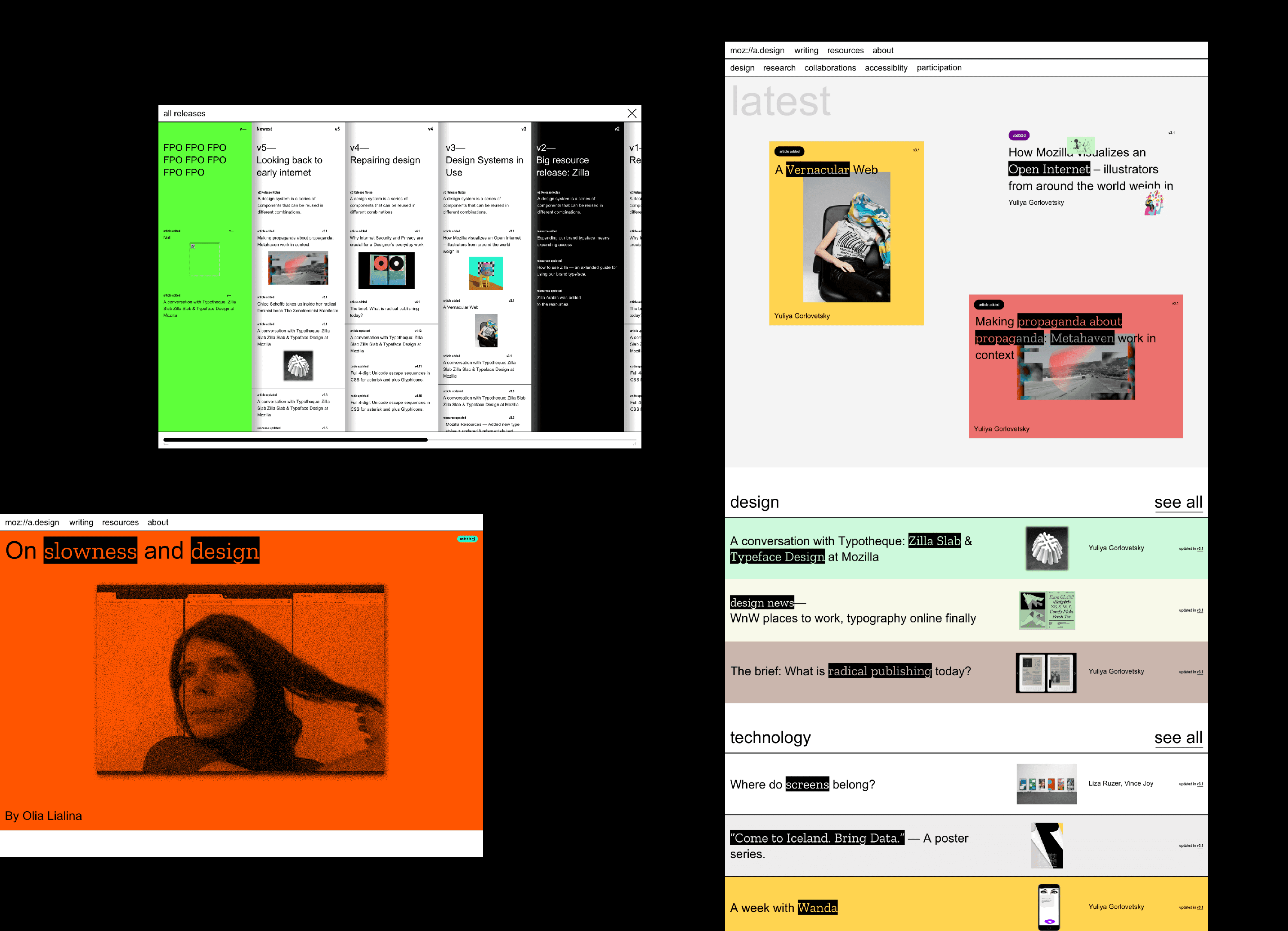
Task: Open A conversation with Typotheque row title
Action: 851,549
